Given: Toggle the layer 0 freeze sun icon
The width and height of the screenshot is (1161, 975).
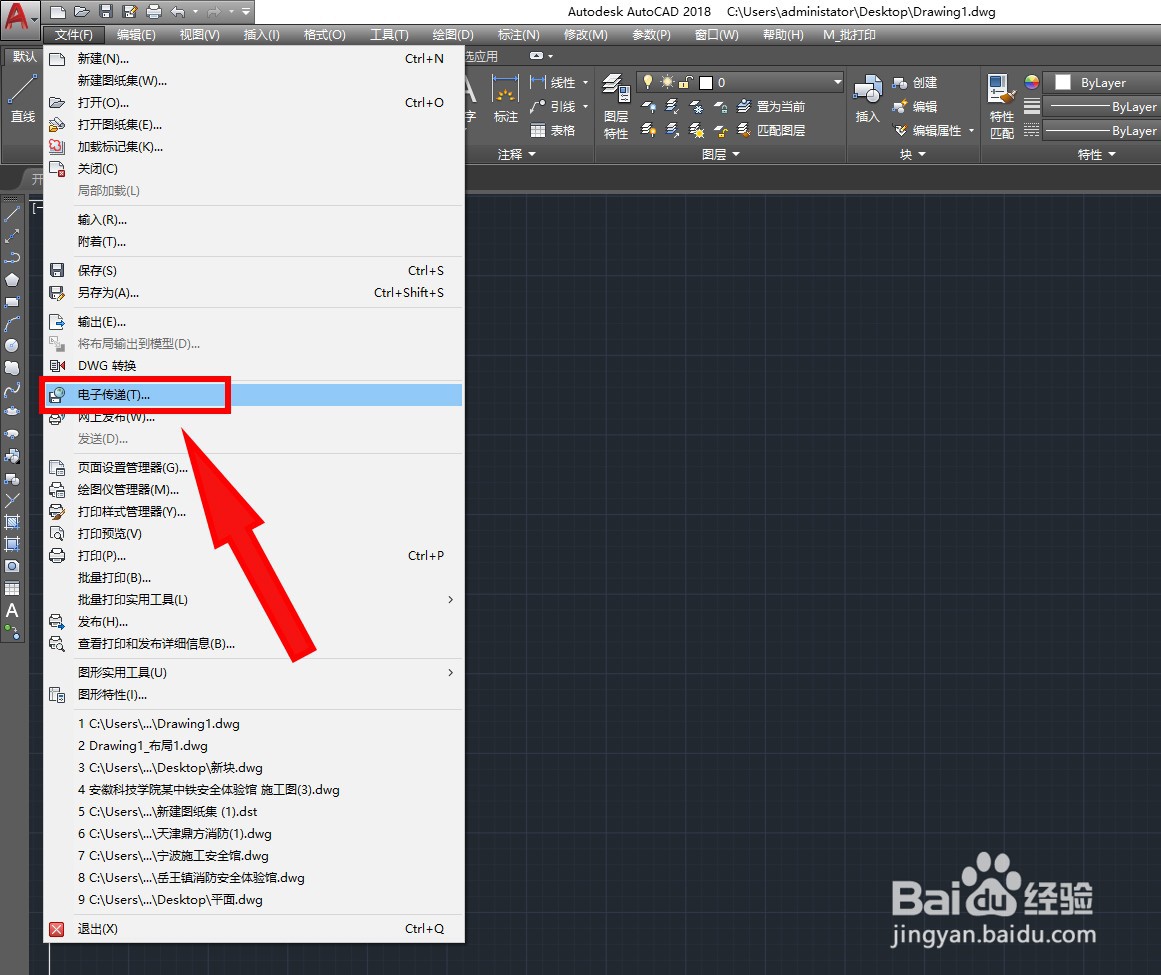Looking at the screenshot, I should coord(667,82).
